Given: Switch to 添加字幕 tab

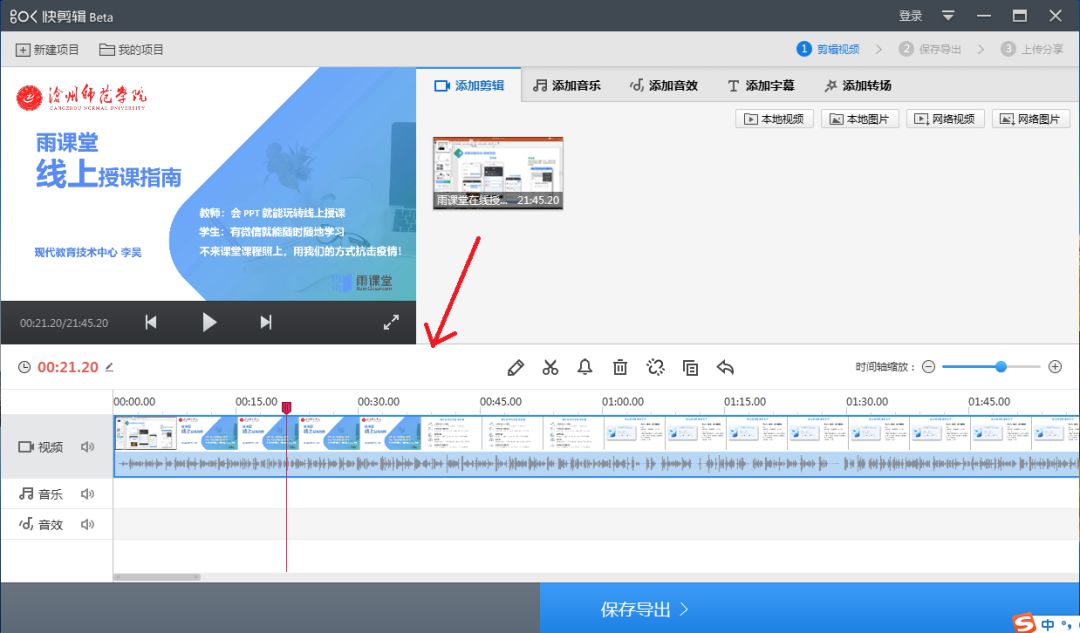Looking at the screenshot, I should (x=761, y=85).
